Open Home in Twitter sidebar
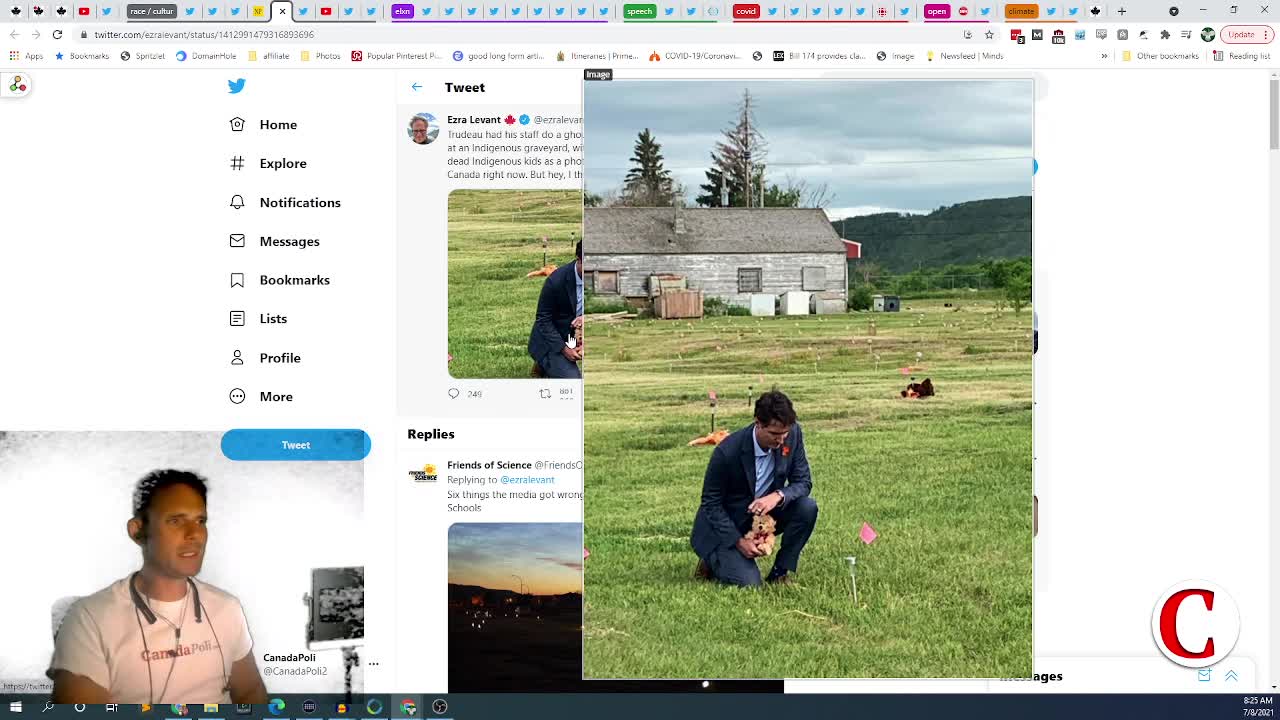 pos(264,124)
